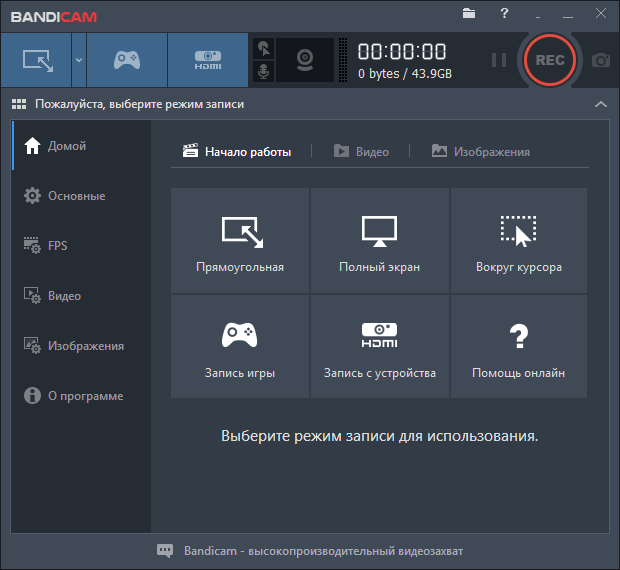Collapse the recording mode selection panel
The image size is (620, 570).
(x=600, y=104)
